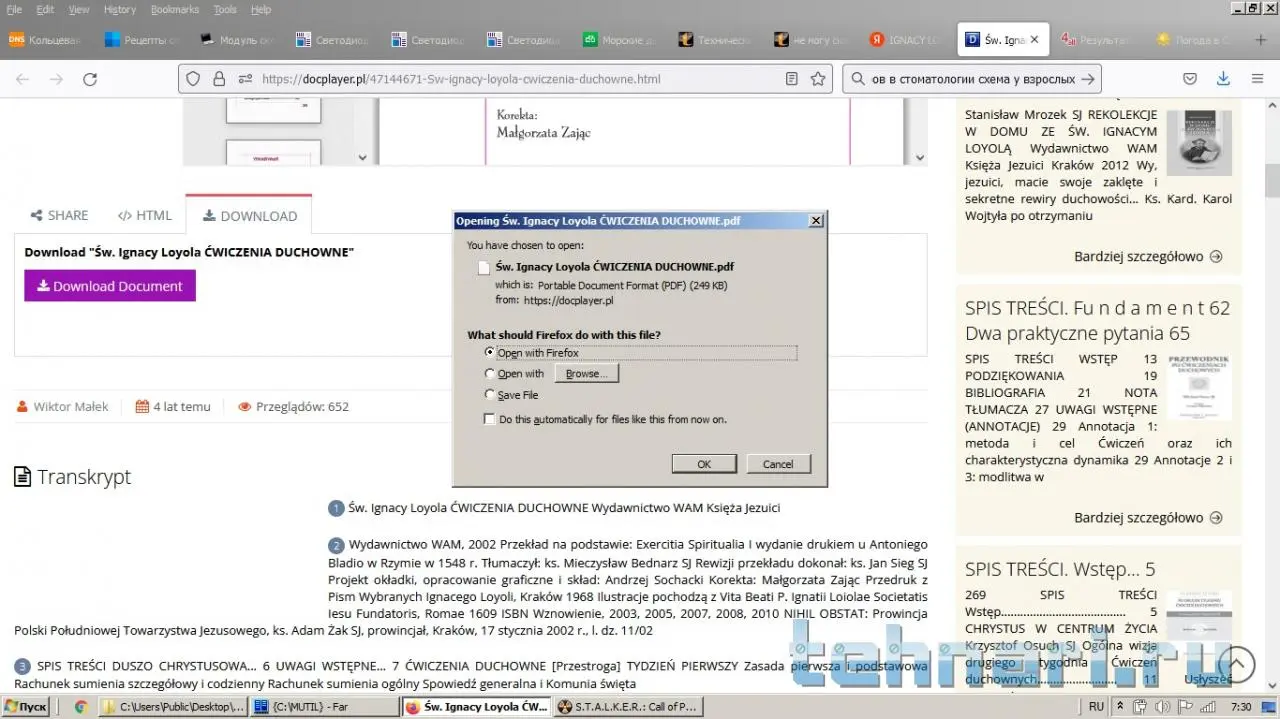Click the page vertical scrollbar thumb

(1272, 182)
